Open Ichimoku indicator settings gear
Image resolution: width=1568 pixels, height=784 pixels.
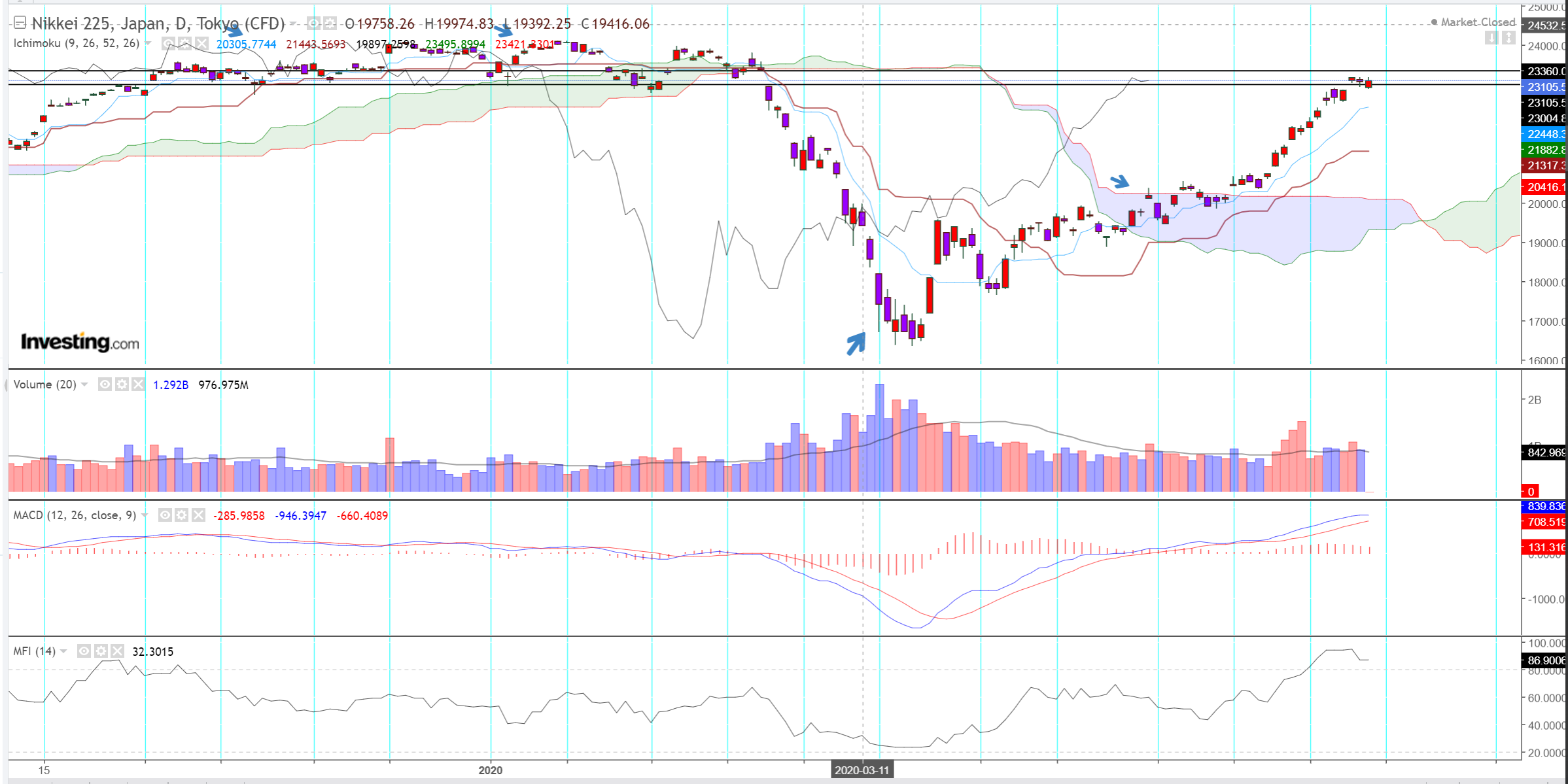click(x=185, y=44)
